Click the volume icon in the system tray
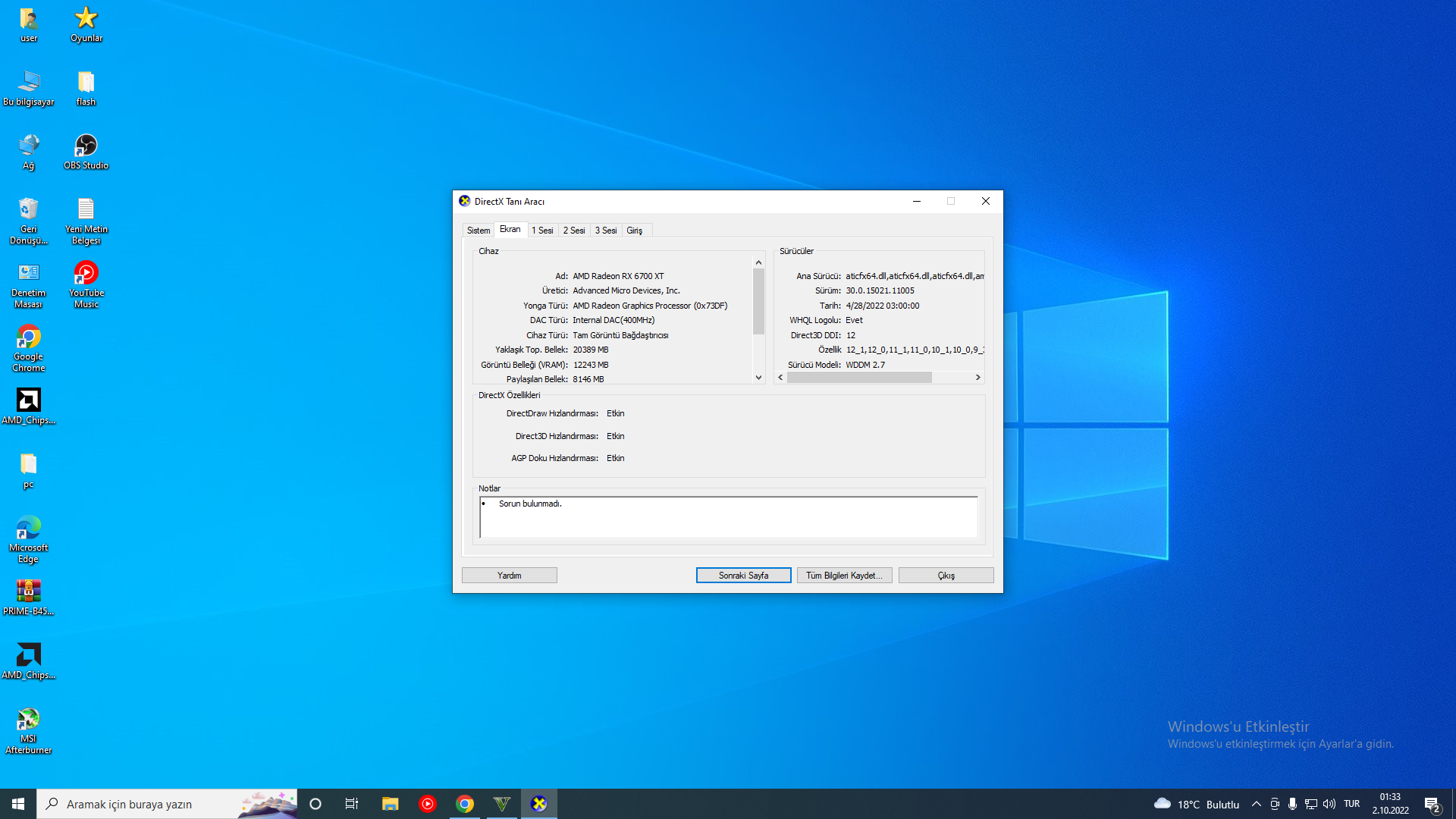 pyautogui.click(x=1329, y=804)
